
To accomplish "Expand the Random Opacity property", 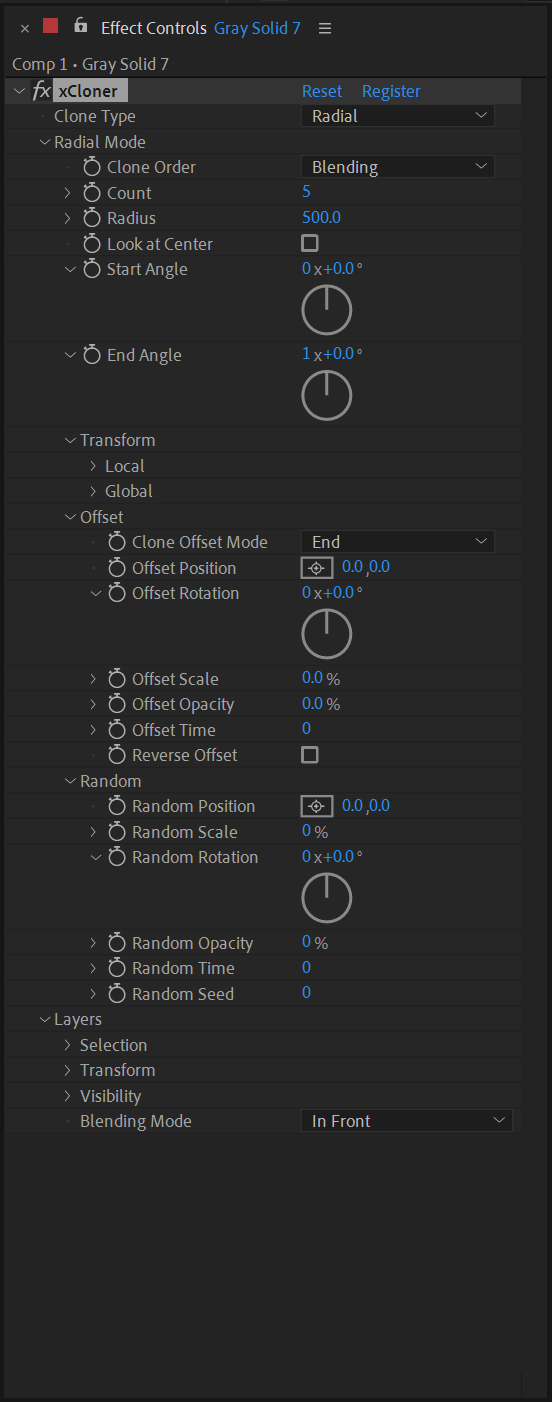I will pos(93,942).
